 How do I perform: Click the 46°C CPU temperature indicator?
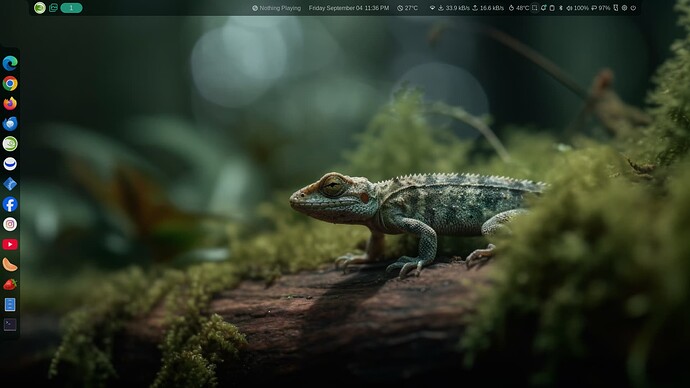pyautogui.click(x=519, y=8)
